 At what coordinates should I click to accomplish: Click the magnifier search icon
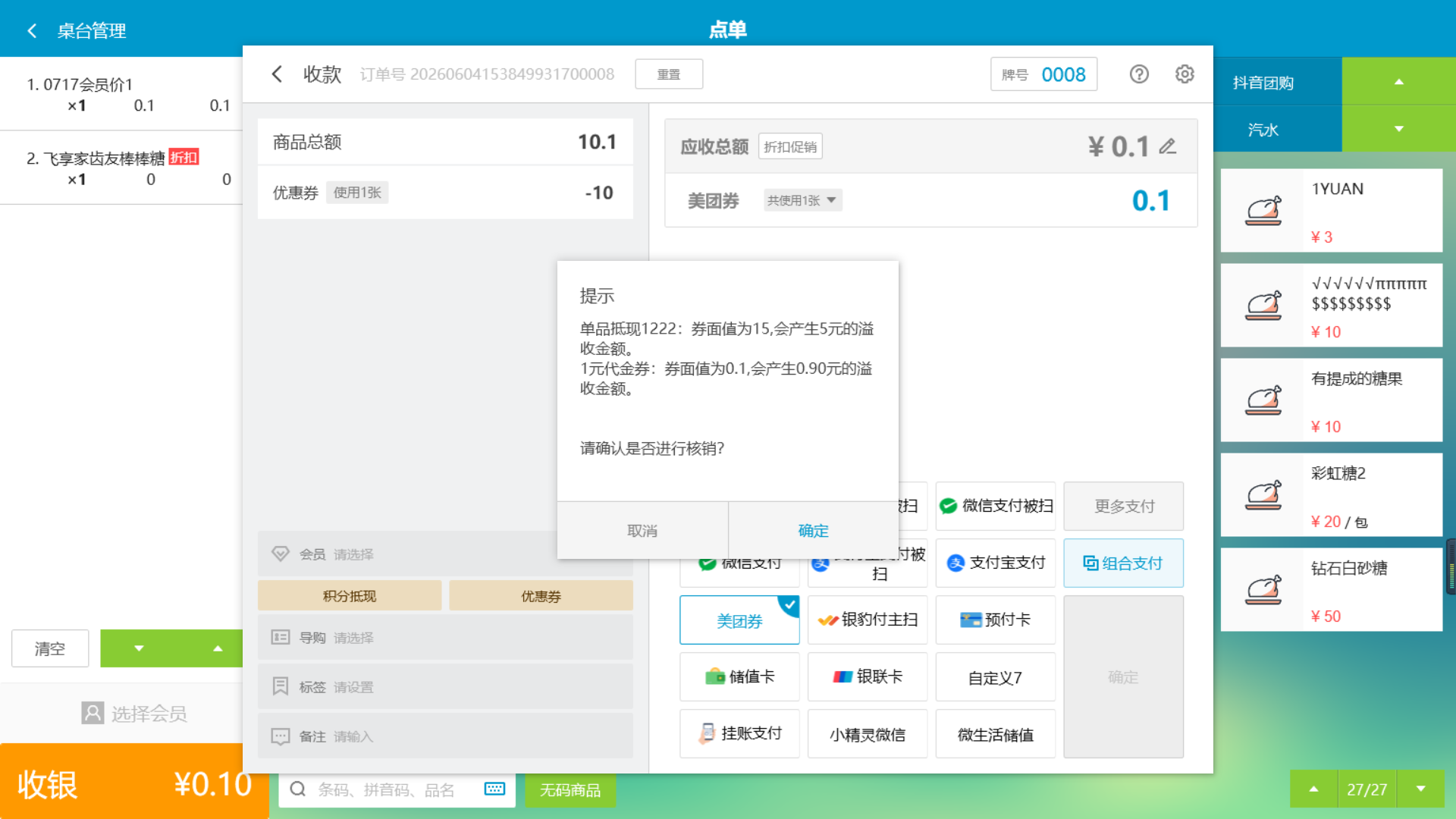pos(298,789)
